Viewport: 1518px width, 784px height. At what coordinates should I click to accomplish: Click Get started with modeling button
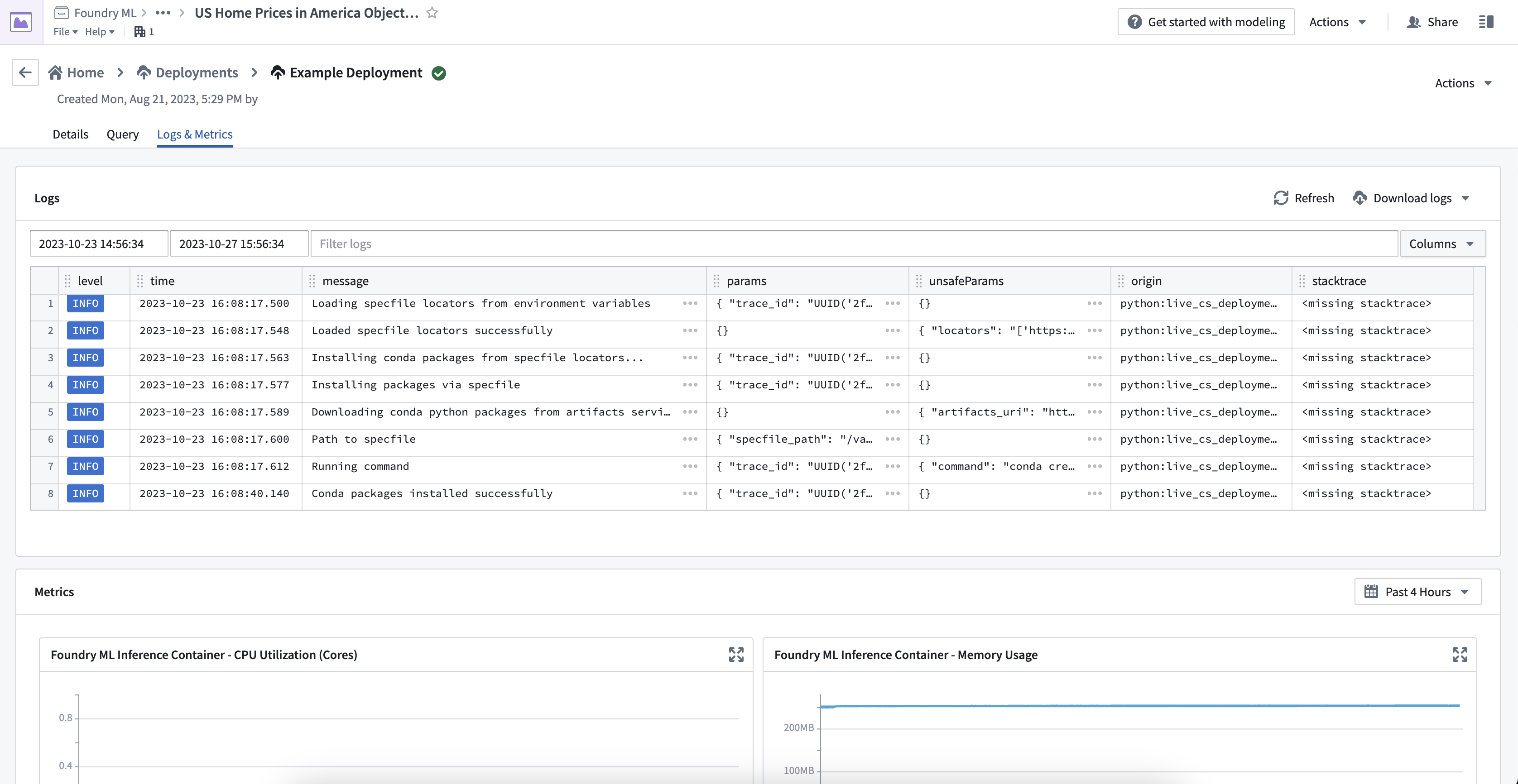(1206, 22)
